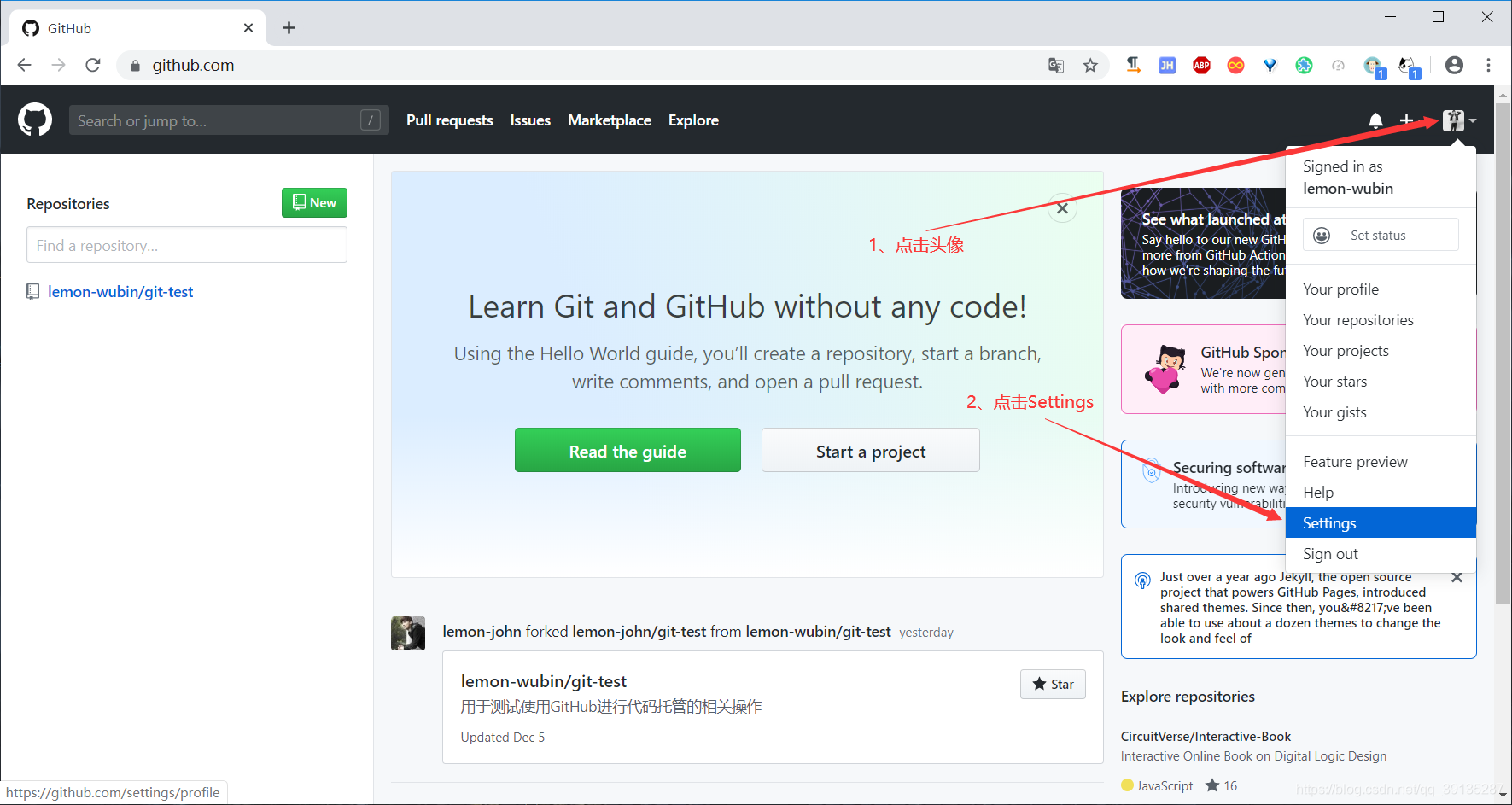Click browser forward arrow

click(58, 65)
